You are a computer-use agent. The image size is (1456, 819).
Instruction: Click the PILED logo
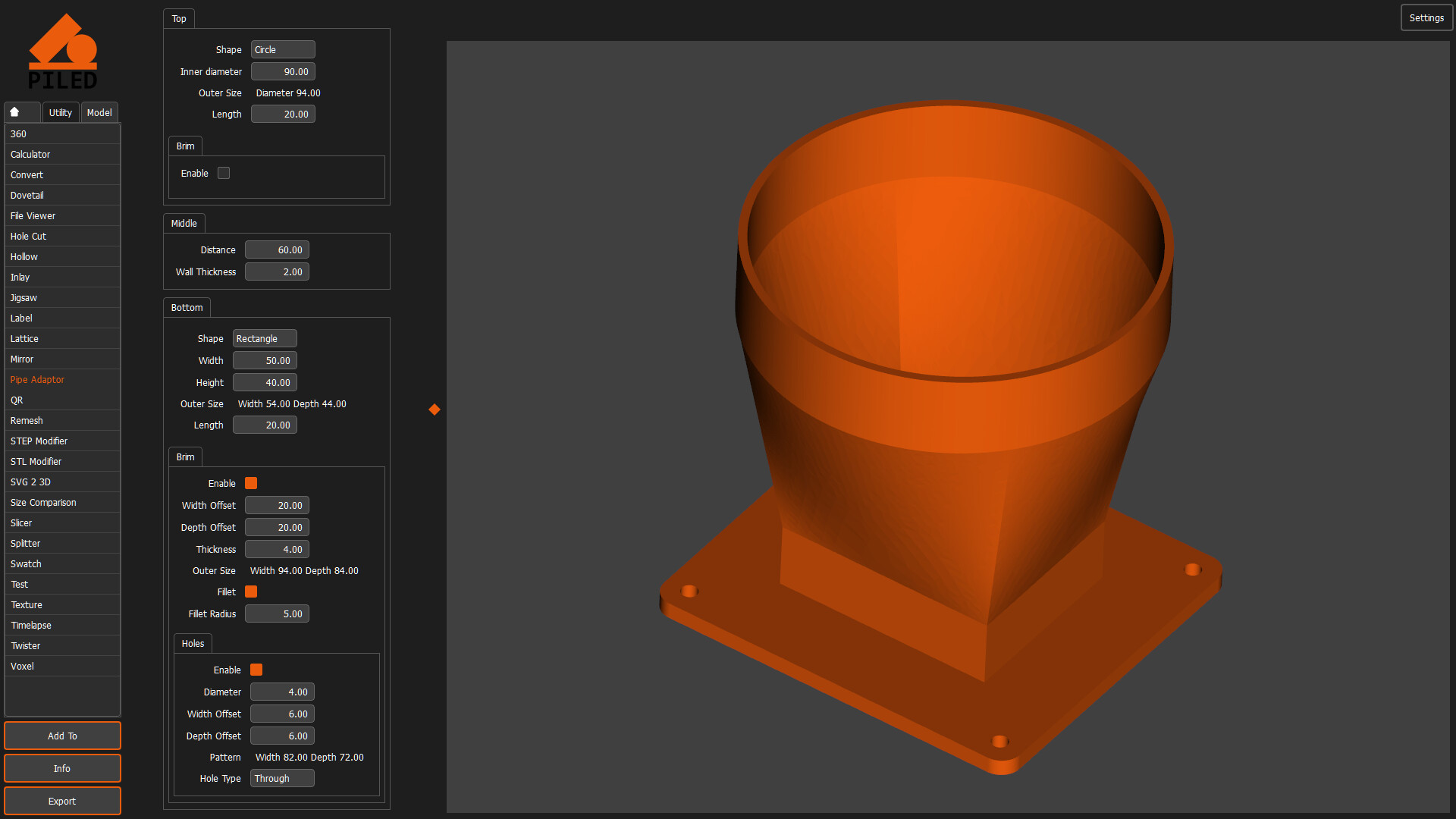click(63, 51)
